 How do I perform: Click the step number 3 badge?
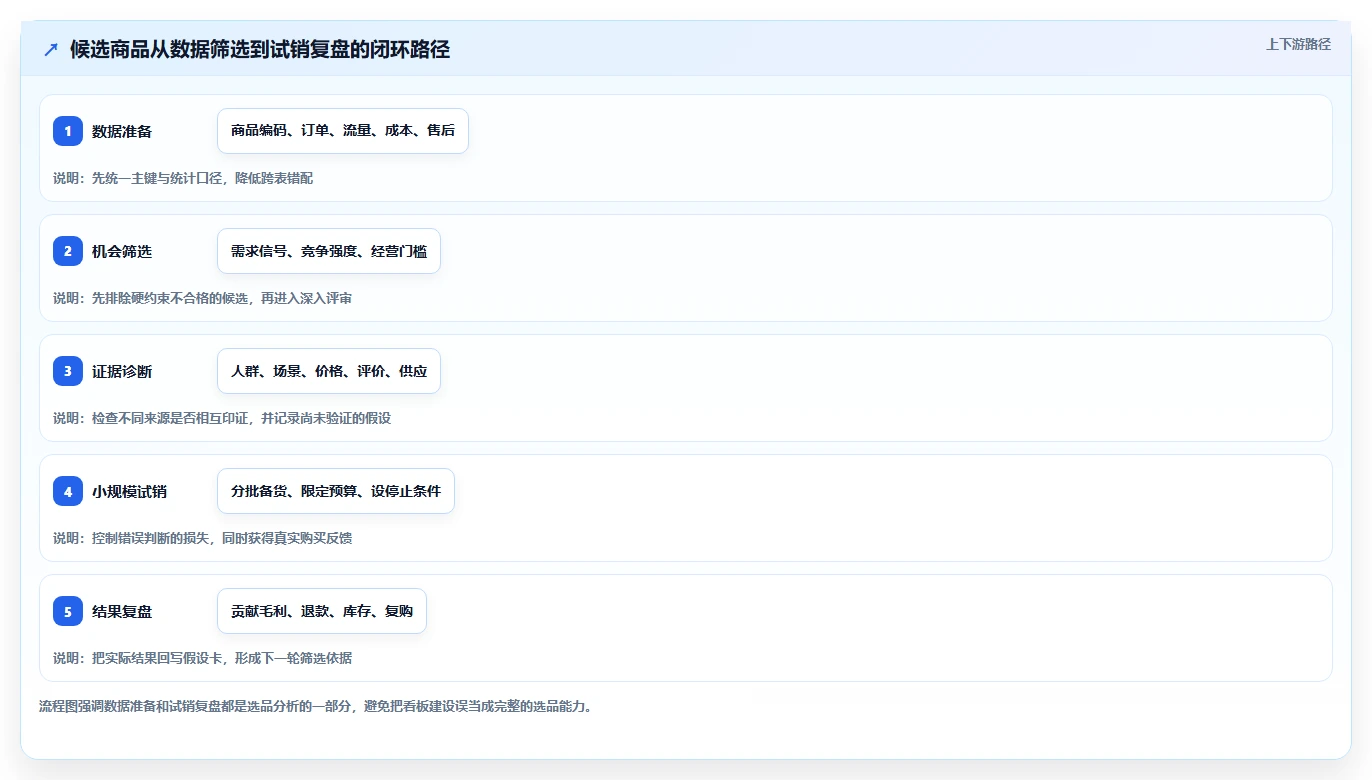pyautogui.click(x=68, y=371)
